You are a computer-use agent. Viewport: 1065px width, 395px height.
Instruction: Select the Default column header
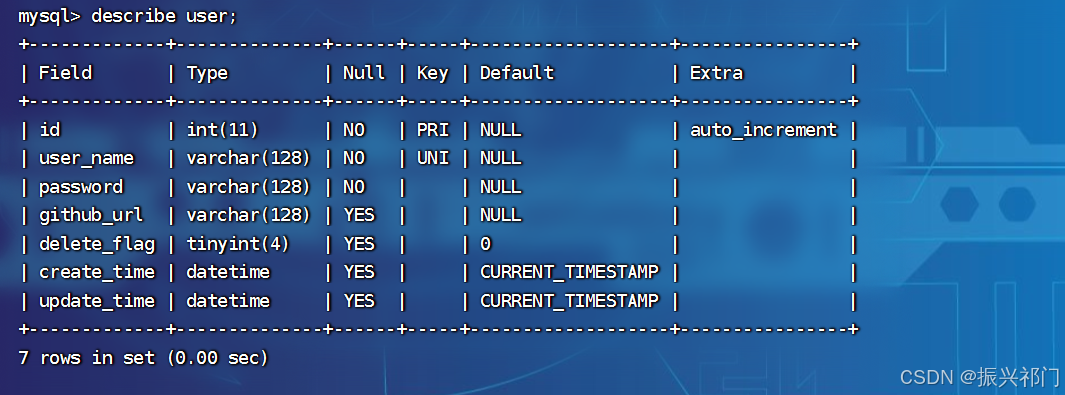(x=517, y=73)
